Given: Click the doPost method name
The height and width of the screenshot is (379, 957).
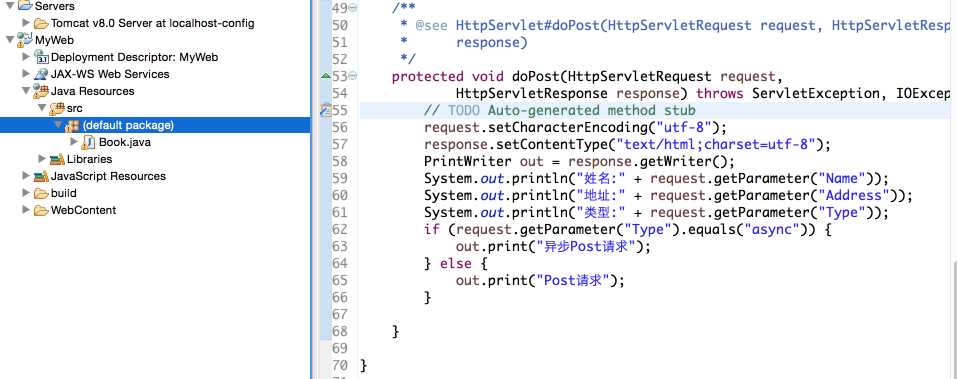Looking at the screenshot, I should pyautogui.click(x=536, y=76).
